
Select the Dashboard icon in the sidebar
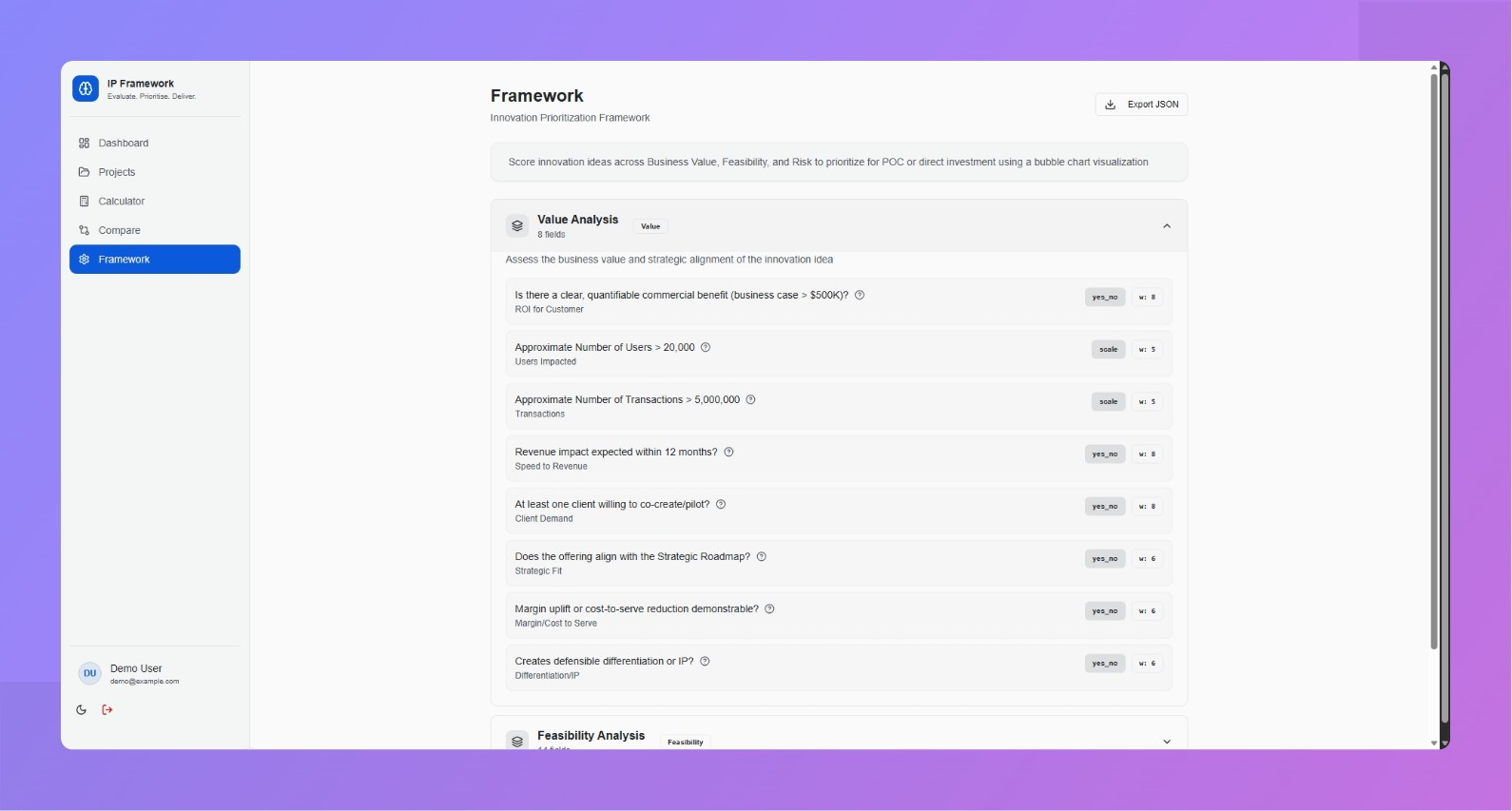pyautogui.click(x=84, y=143)
